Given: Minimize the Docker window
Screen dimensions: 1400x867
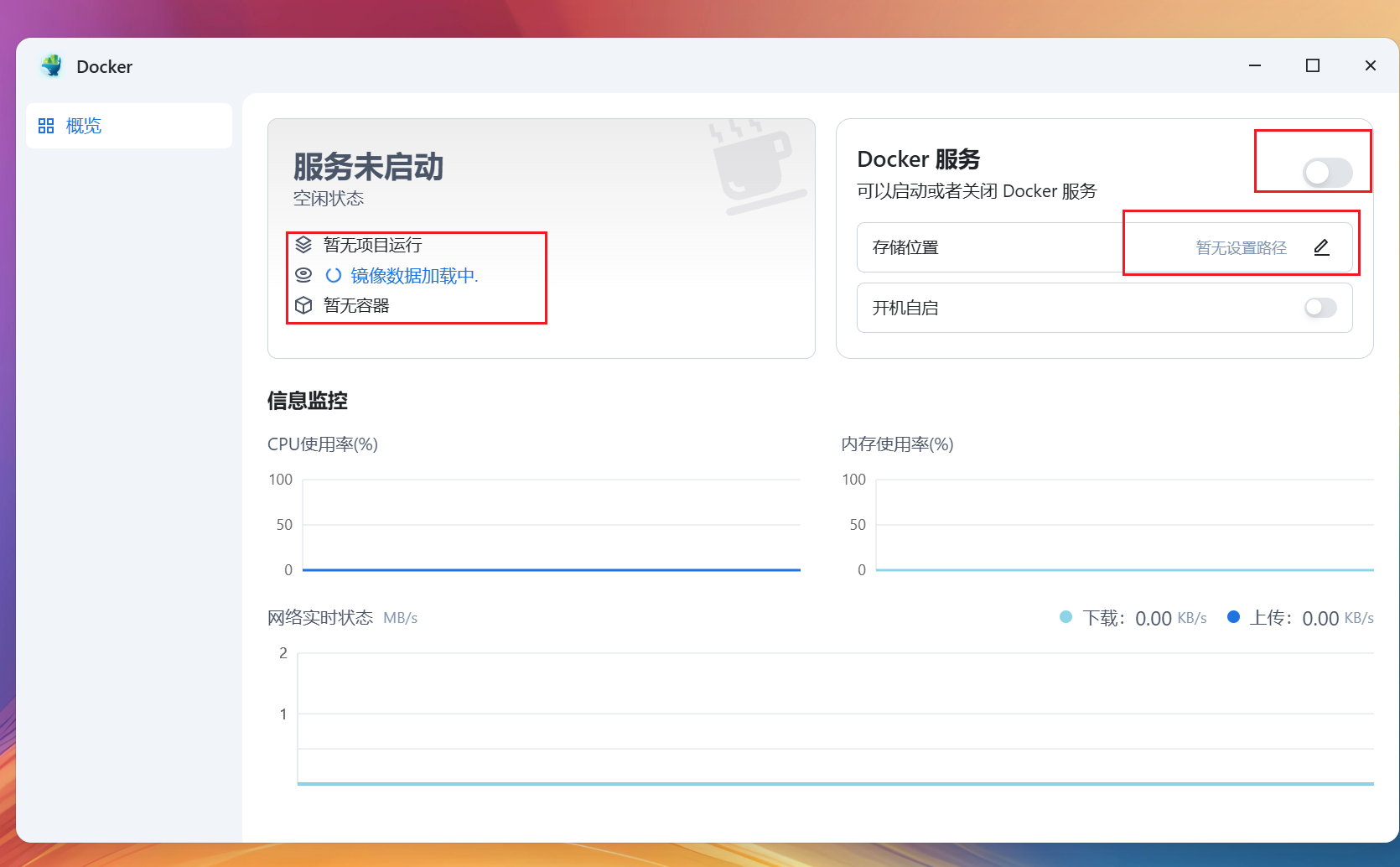Looking at the screenshot, I should click(x=1255, y=65).
